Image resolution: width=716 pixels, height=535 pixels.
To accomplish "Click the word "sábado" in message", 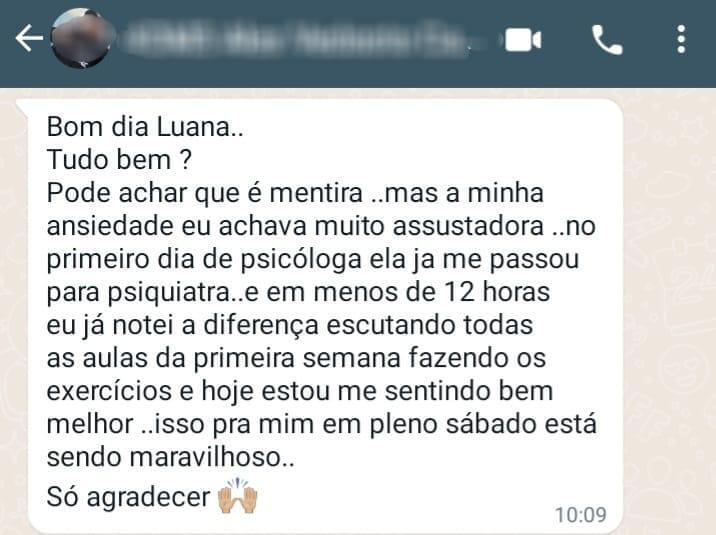I will tap(490, 424).
